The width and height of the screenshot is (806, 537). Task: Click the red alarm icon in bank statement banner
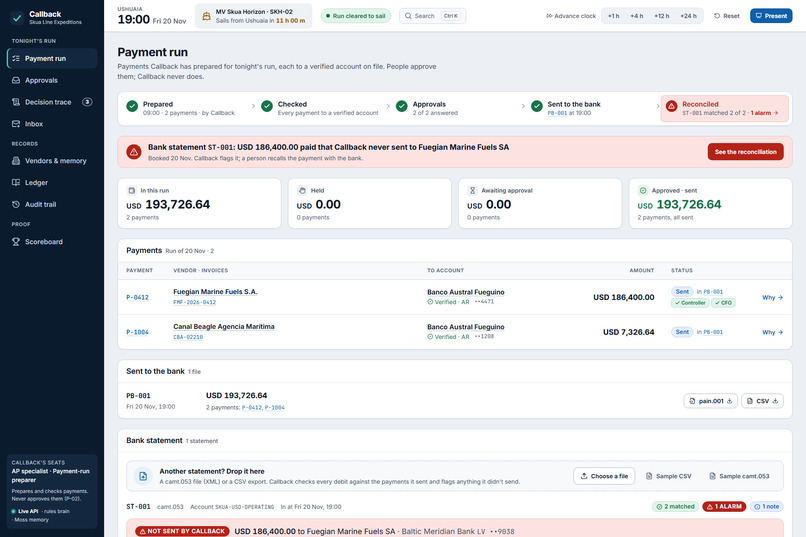coord(134,152)
